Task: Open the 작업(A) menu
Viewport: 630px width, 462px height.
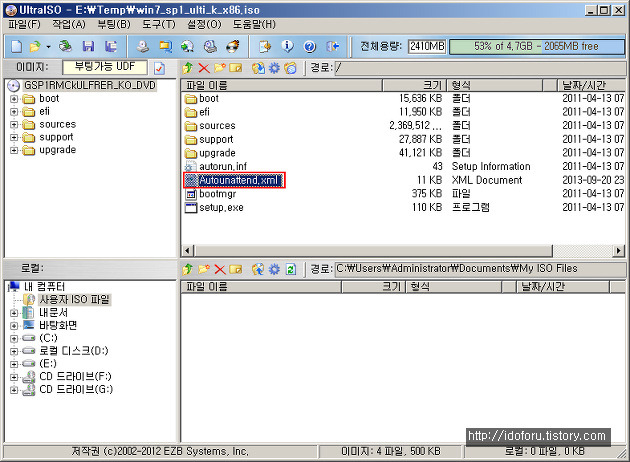Action: (69, 25)
